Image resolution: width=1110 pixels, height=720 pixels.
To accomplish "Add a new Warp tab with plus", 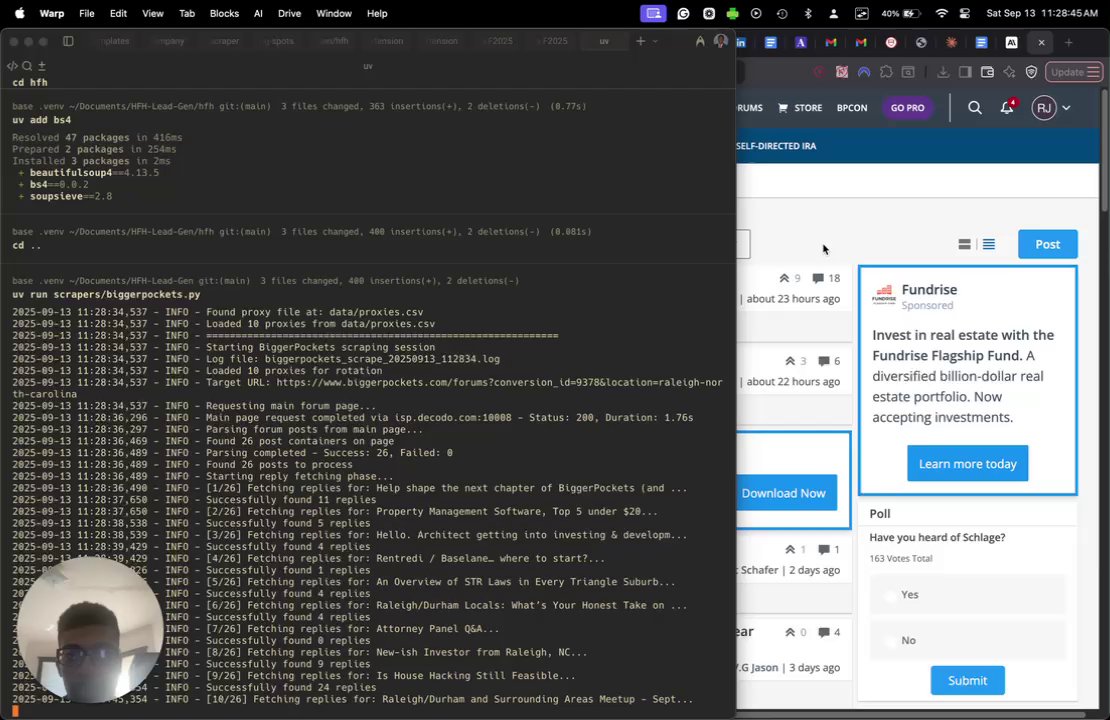I will point(640,41).
